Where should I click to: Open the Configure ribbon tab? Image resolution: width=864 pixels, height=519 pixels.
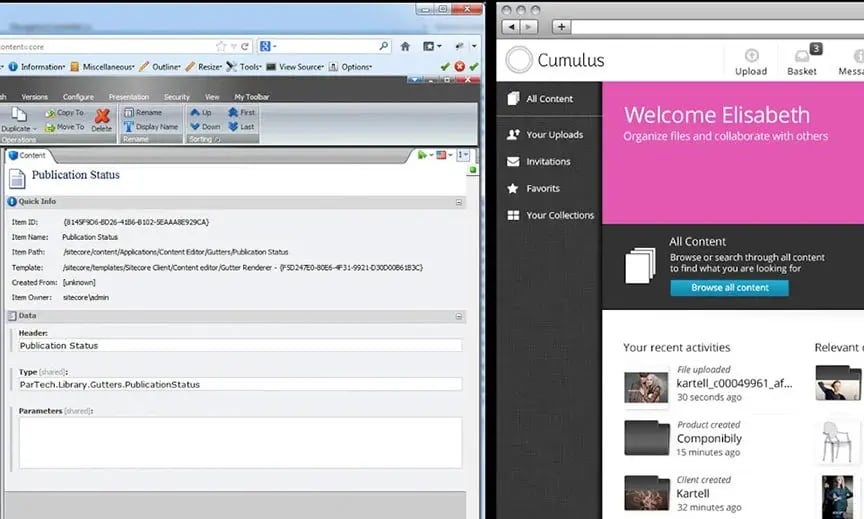[78, 97]
